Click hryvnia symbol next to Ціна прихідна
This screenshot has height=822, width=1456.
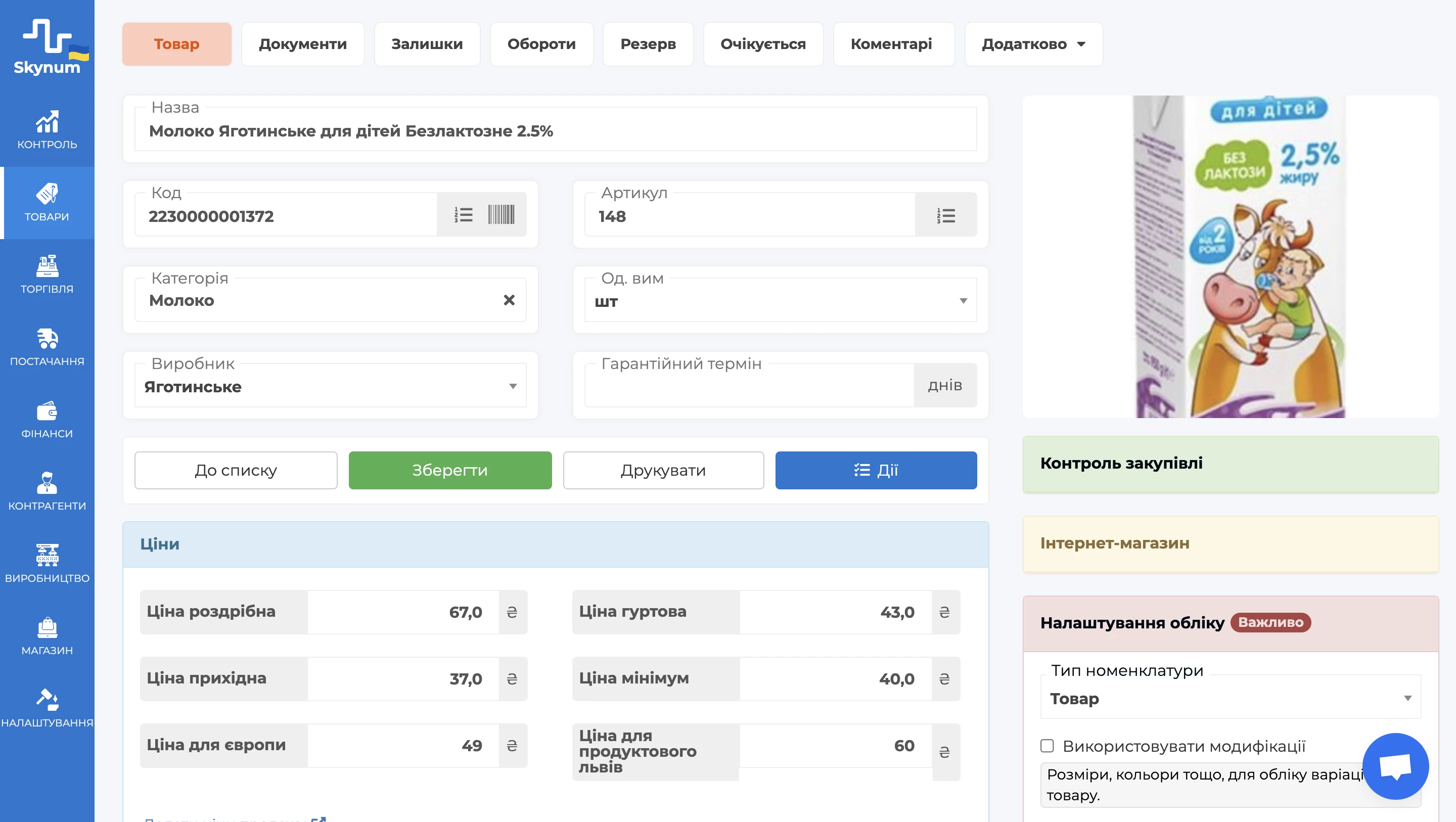point(512,679)
